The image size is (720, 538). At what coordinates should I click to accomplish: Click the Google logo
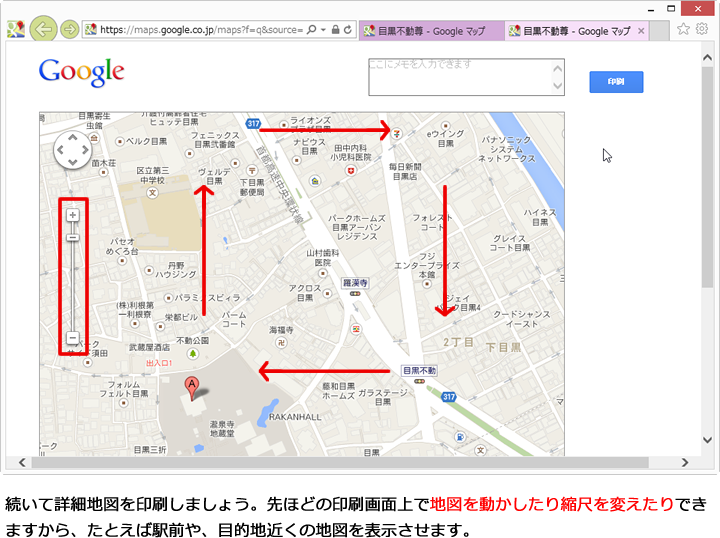82,73
